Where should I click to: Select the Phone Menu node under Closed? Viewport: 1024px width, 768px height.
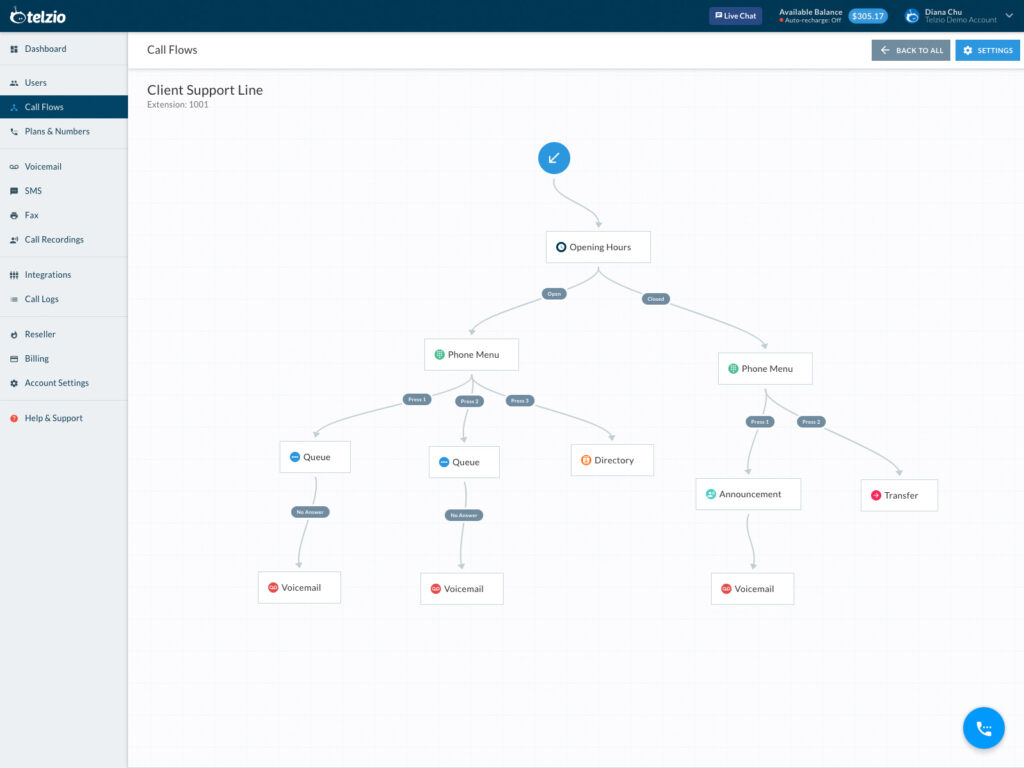[x=765, y=368]
